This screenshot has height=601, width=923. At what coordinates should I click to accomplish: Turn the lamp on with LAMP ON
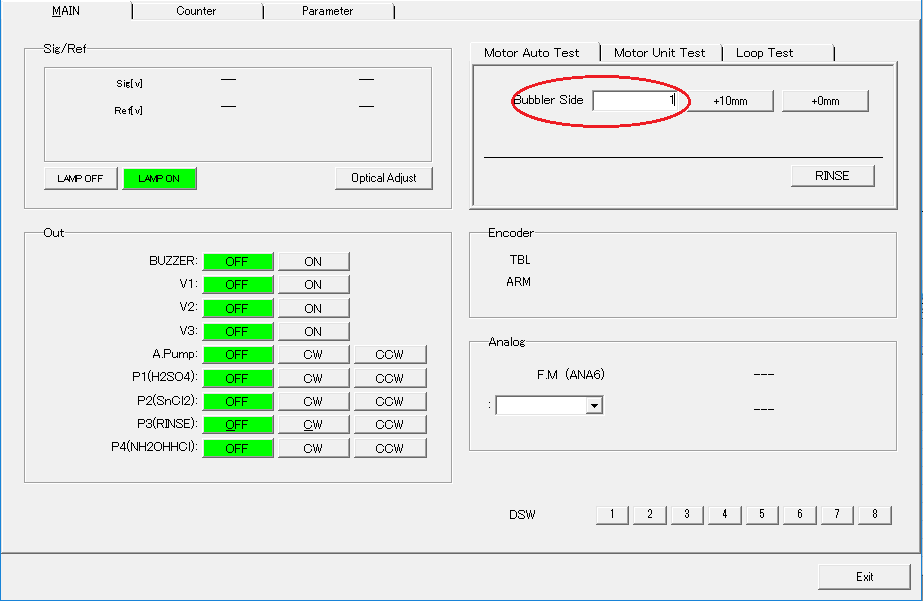pyautogui.click(x=159, y=178)
